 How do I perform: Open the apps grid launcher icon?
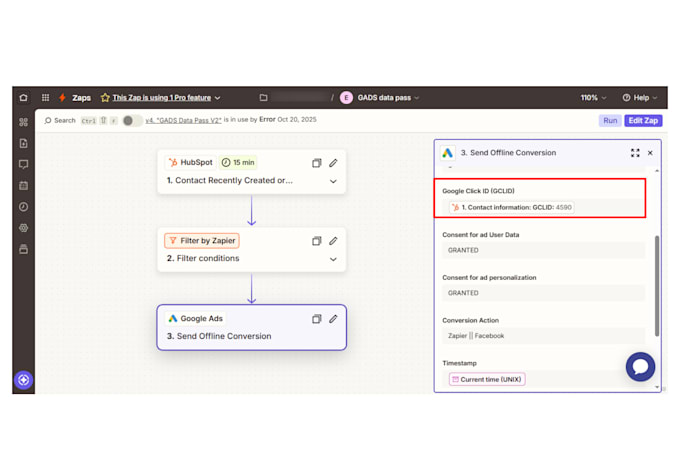[x=45, y=98]
